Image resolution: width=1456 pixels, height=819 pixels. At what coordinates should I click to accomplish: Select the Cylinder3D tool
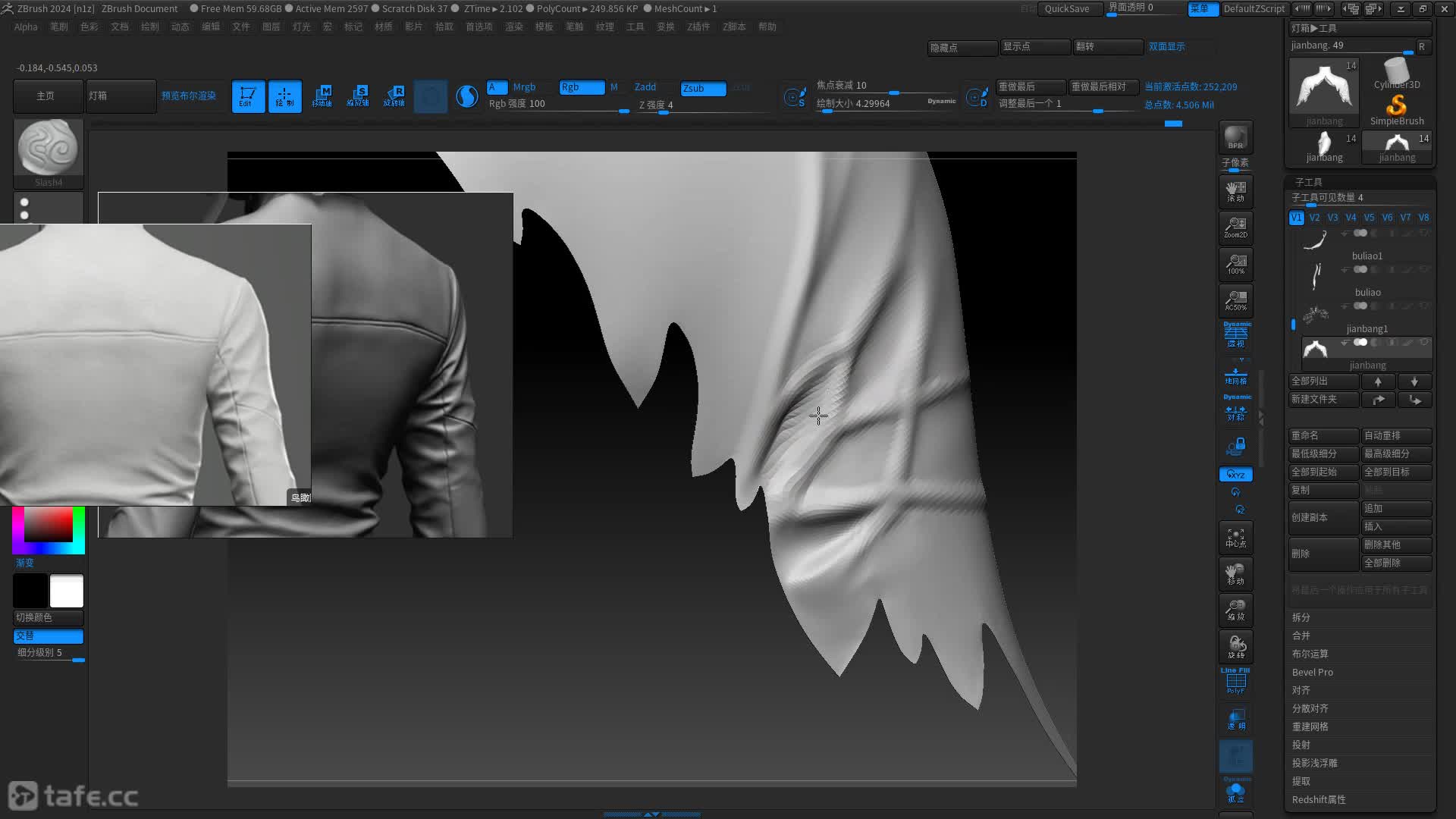click(1396, 74)
